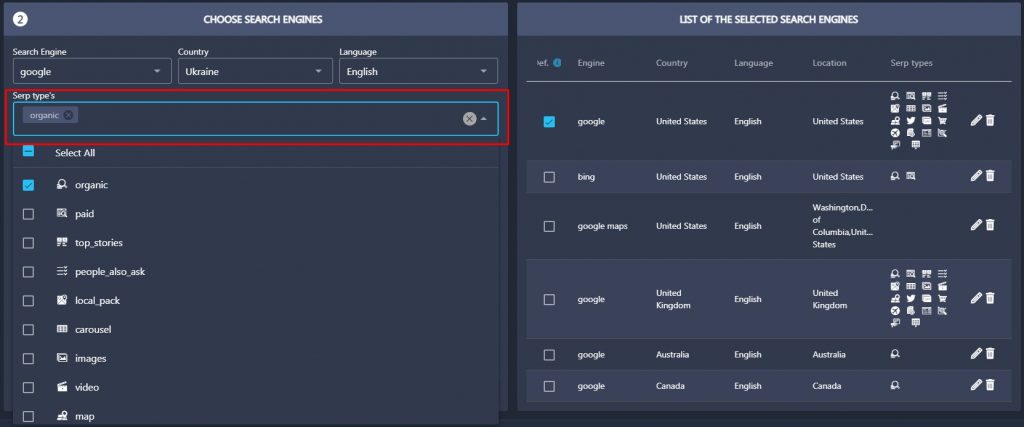This screenshot has width=1024, height=427.
Task: Edit the google United Kingdom row
Action: [x=976, y=298]
